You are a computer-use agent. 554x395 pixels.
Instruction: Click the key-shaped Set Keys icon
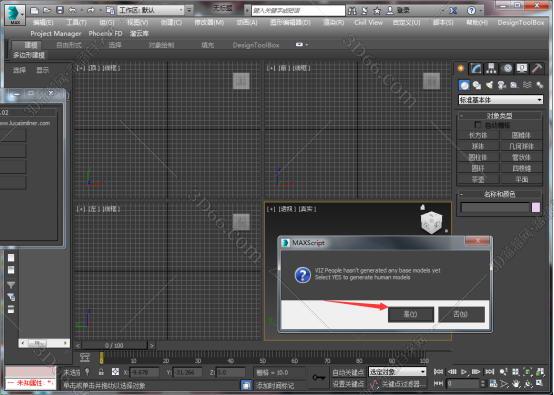(319, 378)
